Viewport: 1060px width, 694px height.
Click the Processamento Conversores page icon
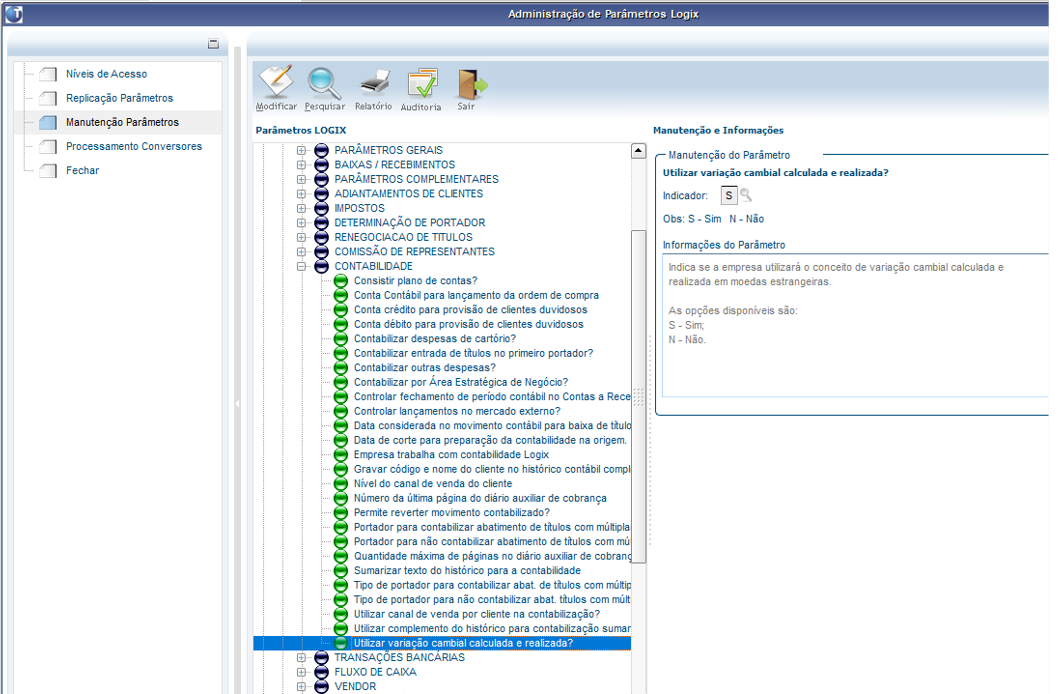[48, 147]
